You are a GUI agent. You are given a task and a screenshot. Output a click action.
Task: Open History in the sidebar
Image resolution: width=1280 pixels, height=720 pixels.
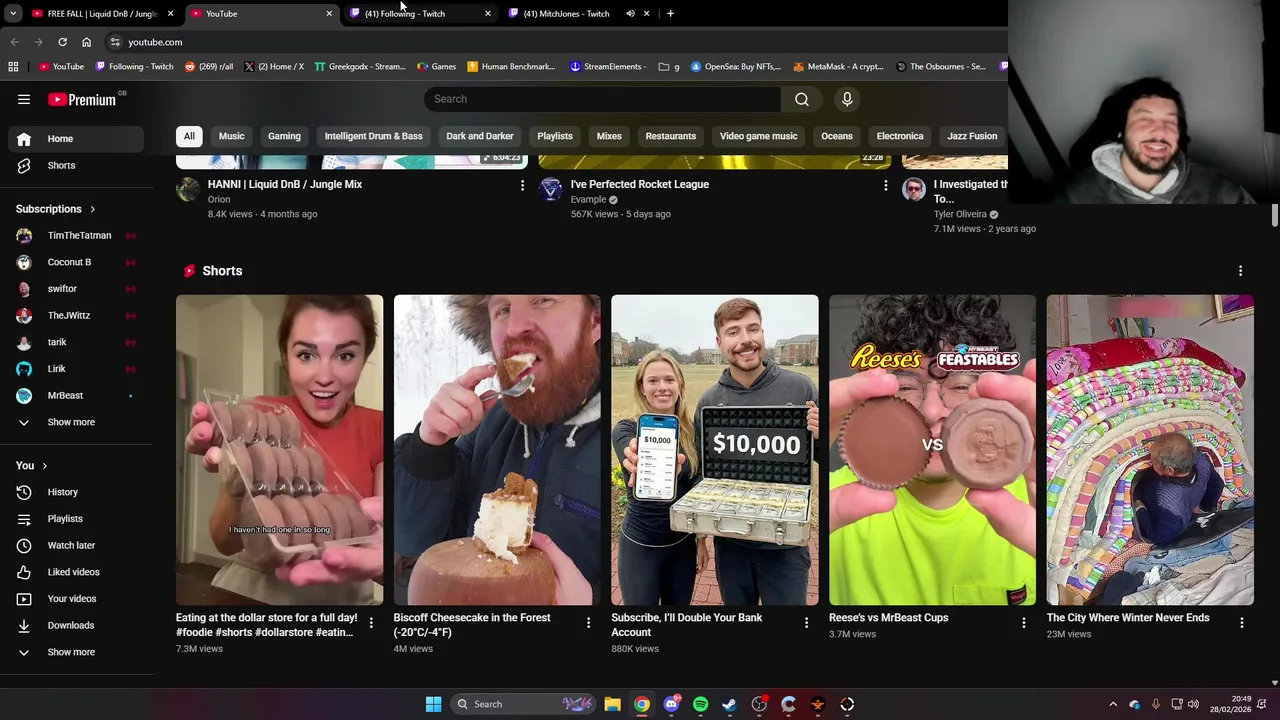[x=76, y=492]
